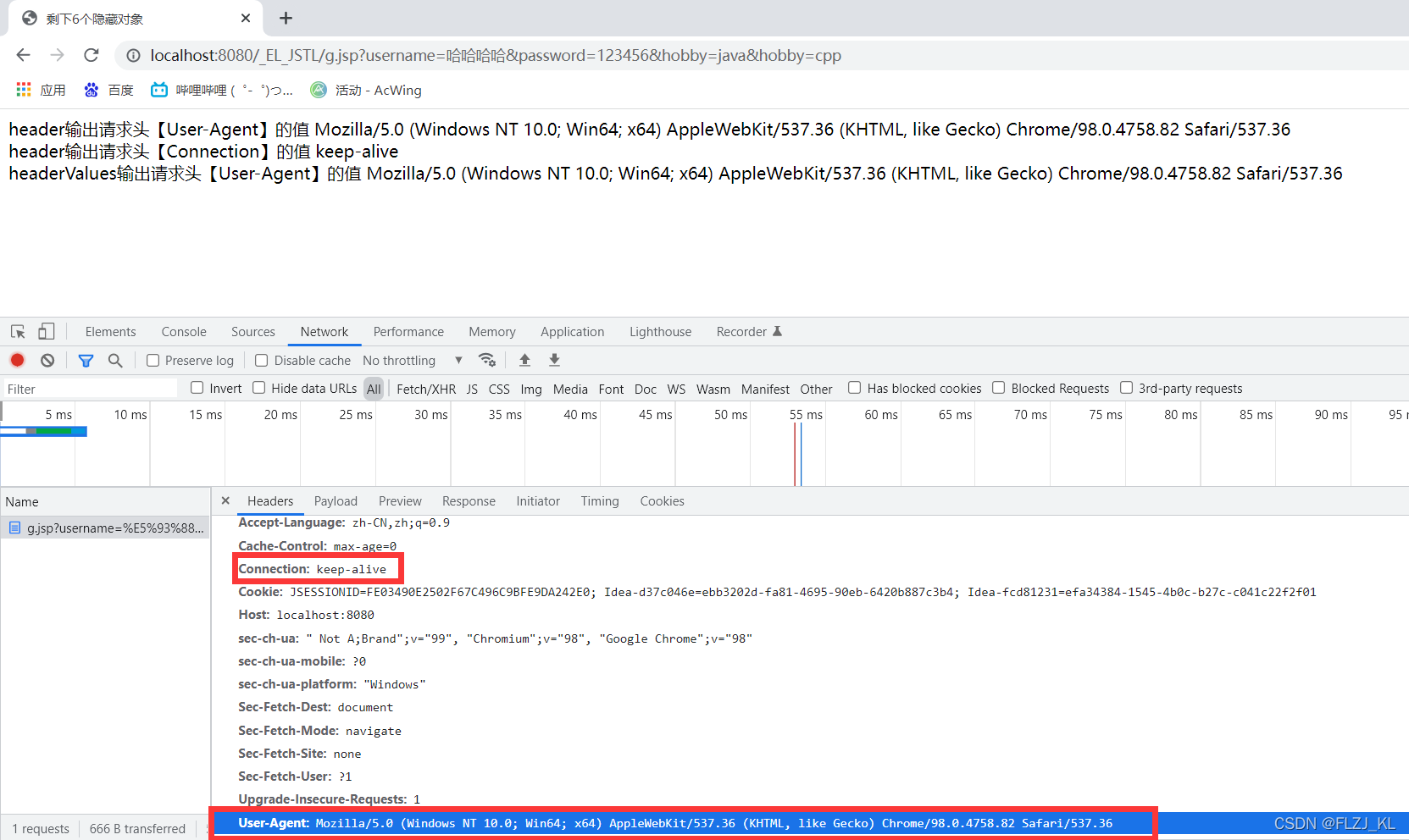Open the 百度 bookmark
The image size is (1409, 840).
109,90
